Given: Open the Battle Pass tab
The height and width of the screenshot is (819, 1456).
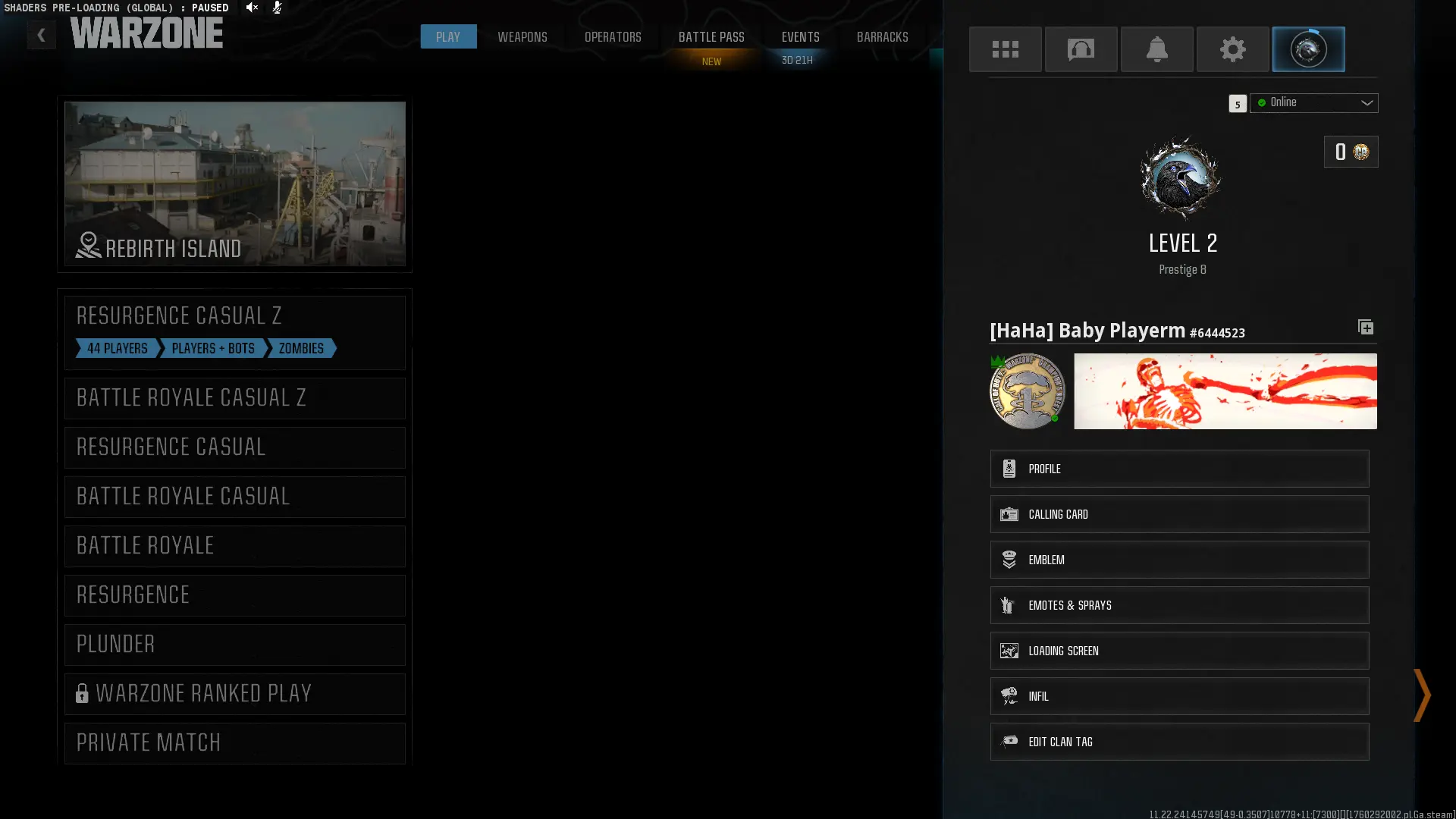Looking at the screenshot, I should [711, 36].
